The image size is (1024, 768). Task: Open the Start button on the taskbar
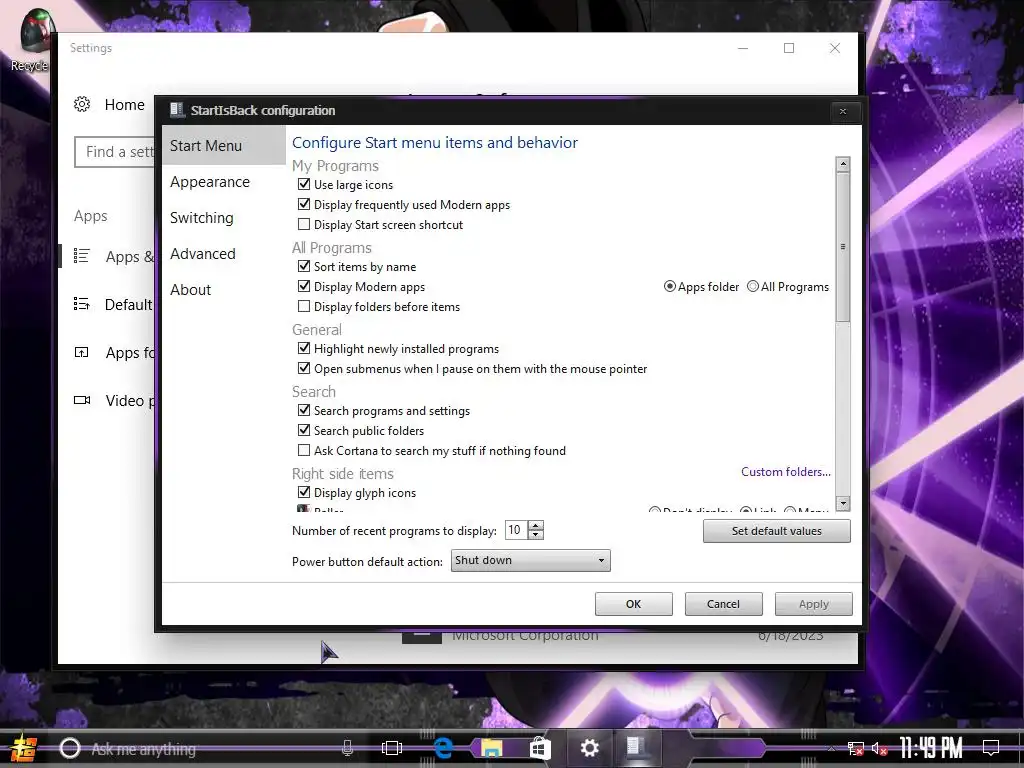click(x=24, y=748)
